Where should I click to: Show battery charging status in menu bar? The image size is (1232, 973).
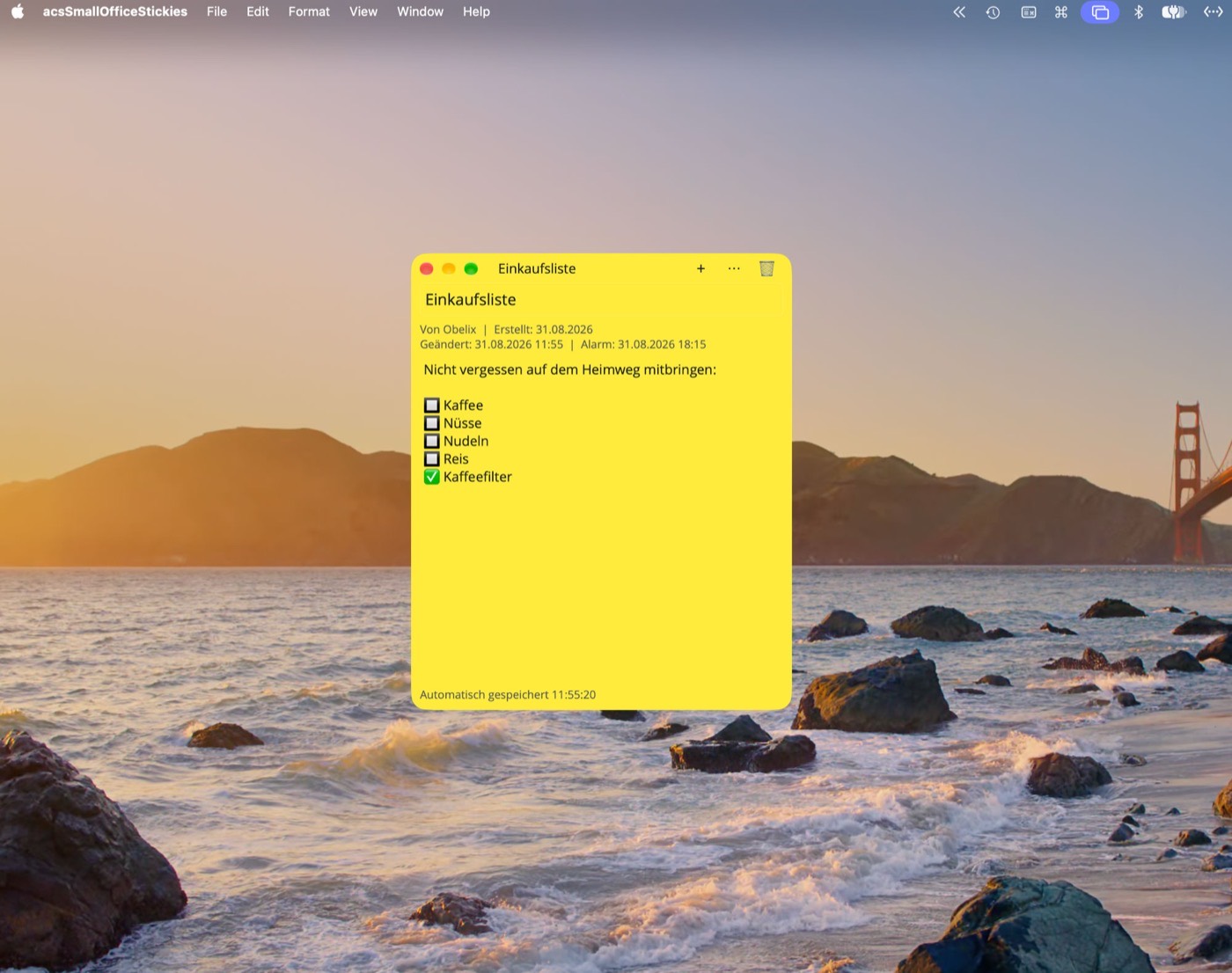[x=1174, y=12]
